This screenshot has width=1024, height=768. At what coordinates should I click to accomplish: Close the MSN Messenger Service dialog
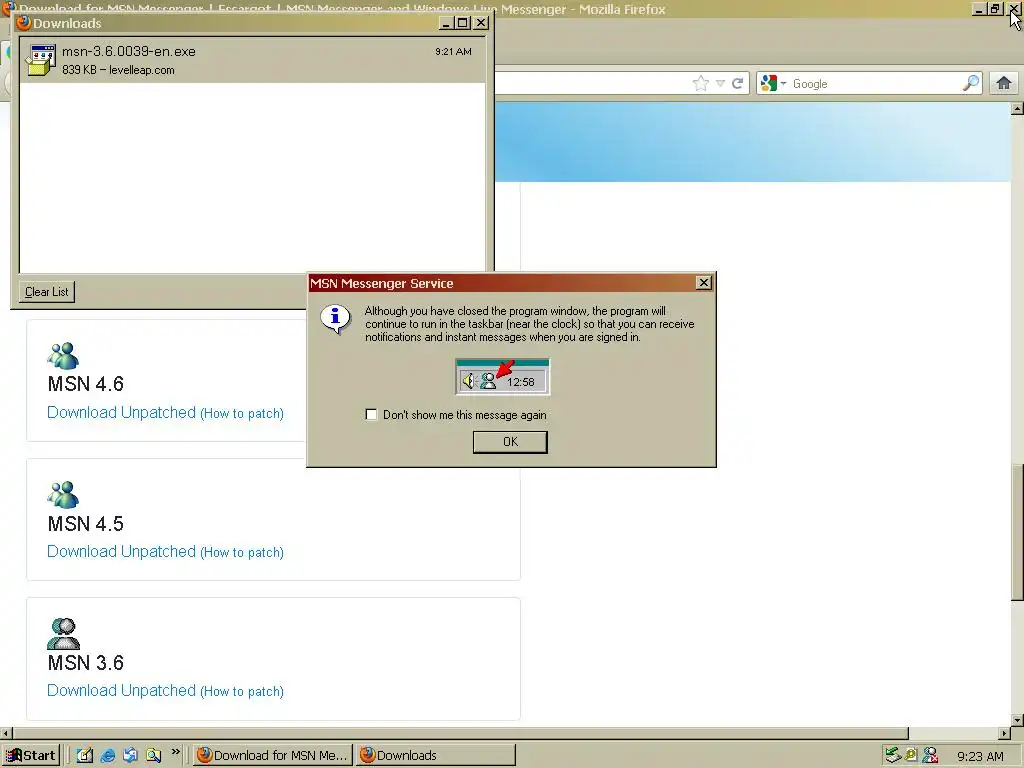pos(703,283)
